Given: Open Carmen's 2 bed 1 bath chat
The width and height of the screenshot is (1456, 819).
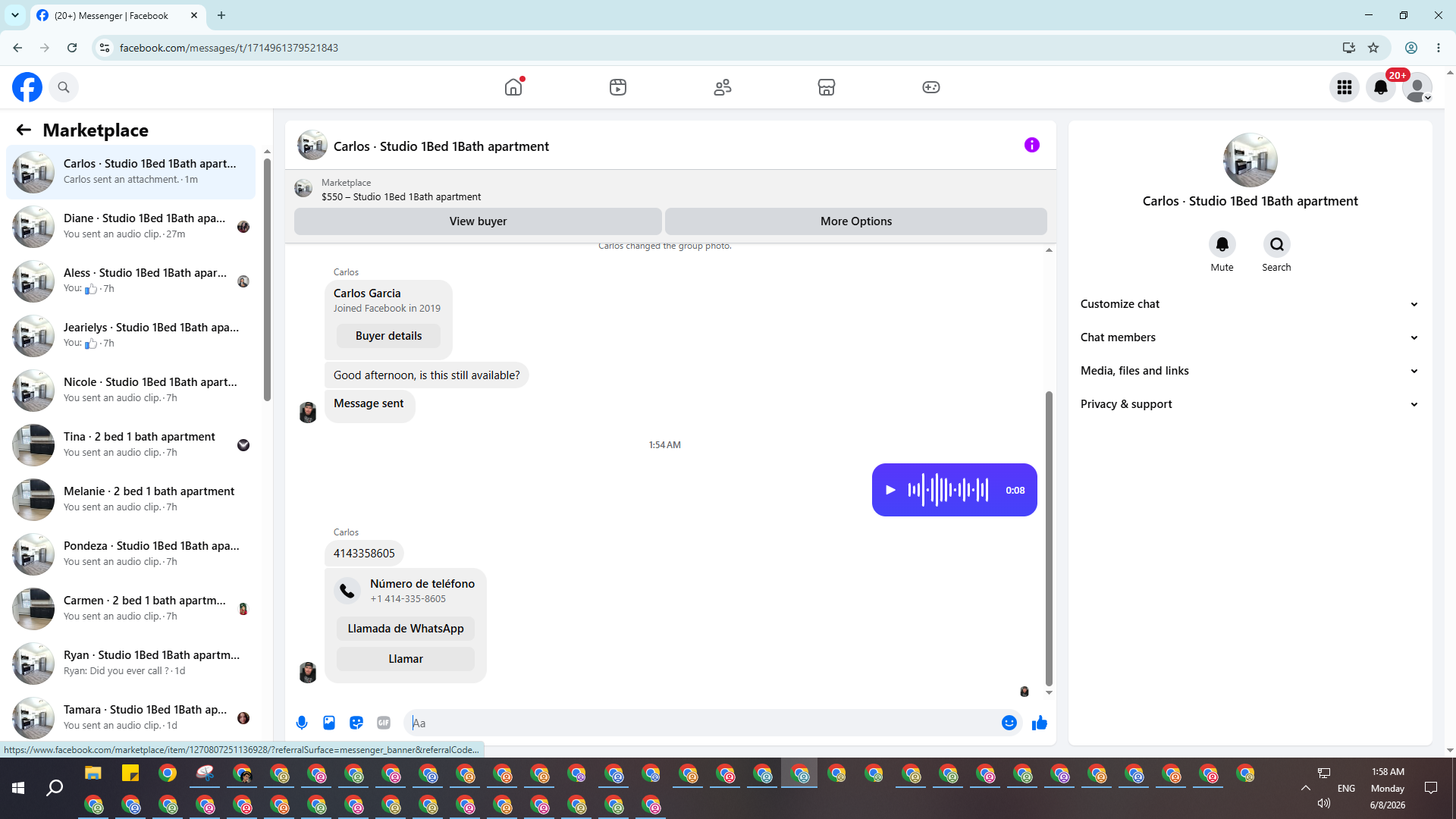Looking at the screenshot, I should (x=131, y=609).
